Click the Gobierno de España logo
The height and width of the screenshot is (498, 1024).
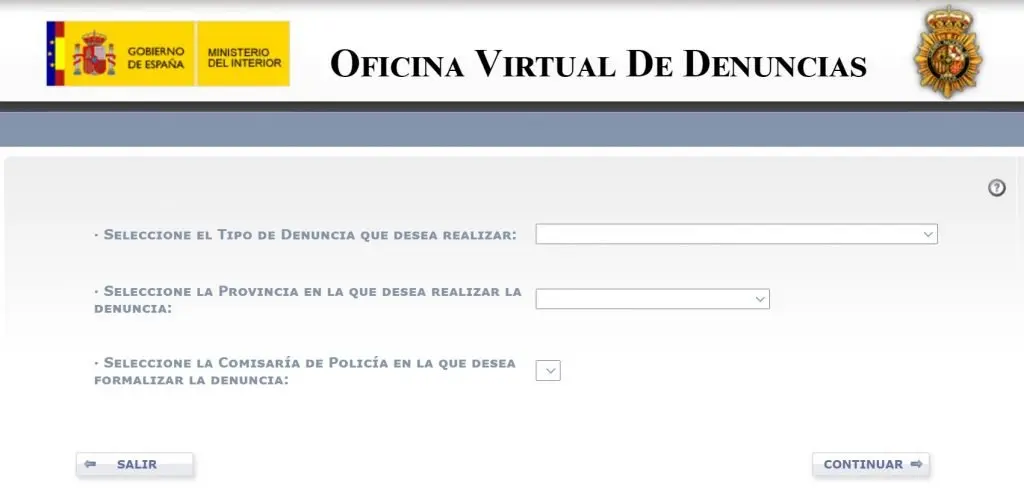120,54
